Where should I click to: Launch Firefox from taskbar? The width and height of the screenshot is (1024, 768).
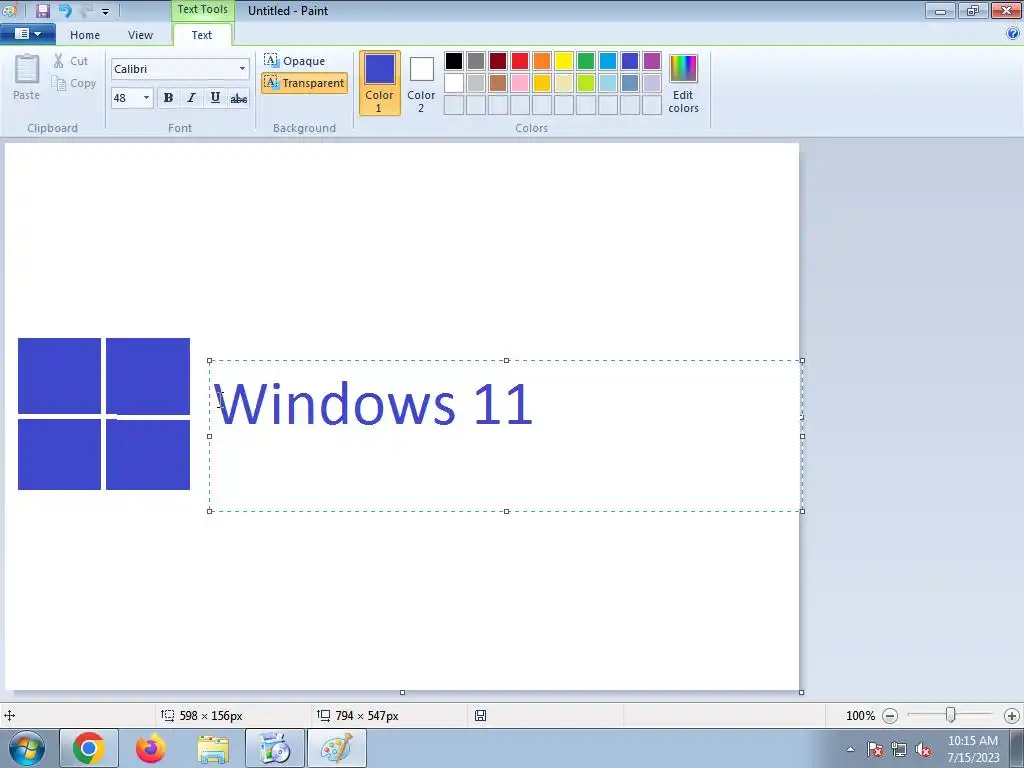click(151, 748)
